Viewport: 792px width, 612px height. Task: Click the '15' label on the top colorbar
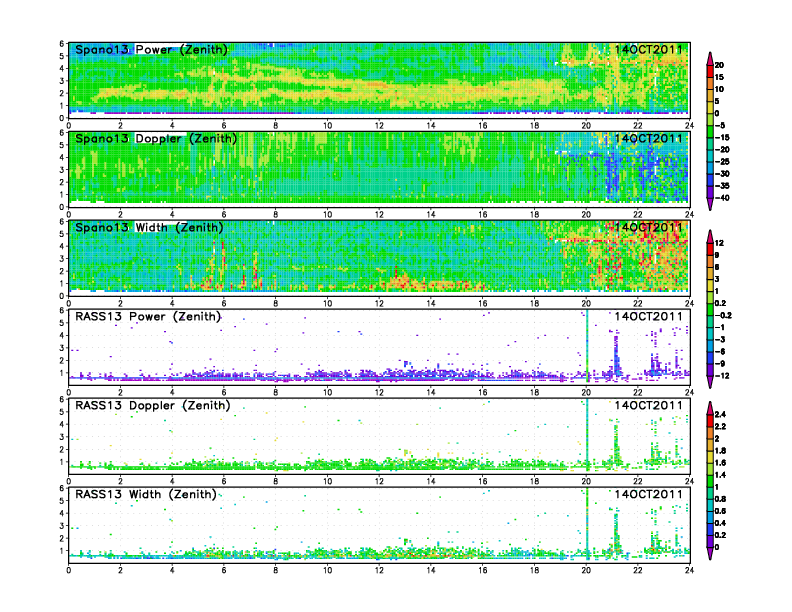[719, 77]
